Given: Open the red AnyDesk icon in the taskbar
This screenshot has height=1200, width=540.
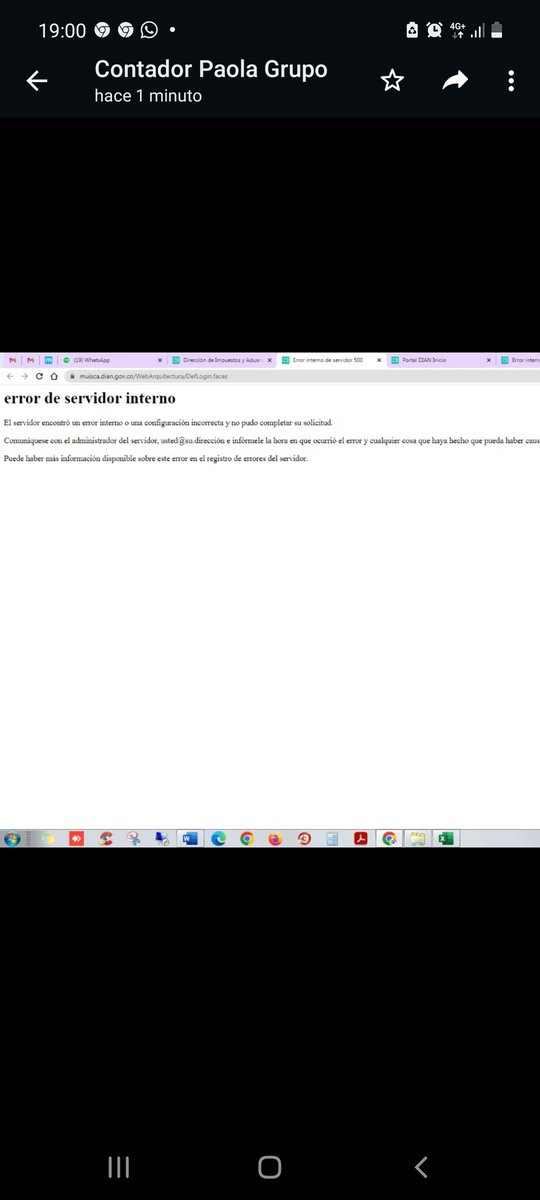Looking at the screenshot, I should (76, 838).
